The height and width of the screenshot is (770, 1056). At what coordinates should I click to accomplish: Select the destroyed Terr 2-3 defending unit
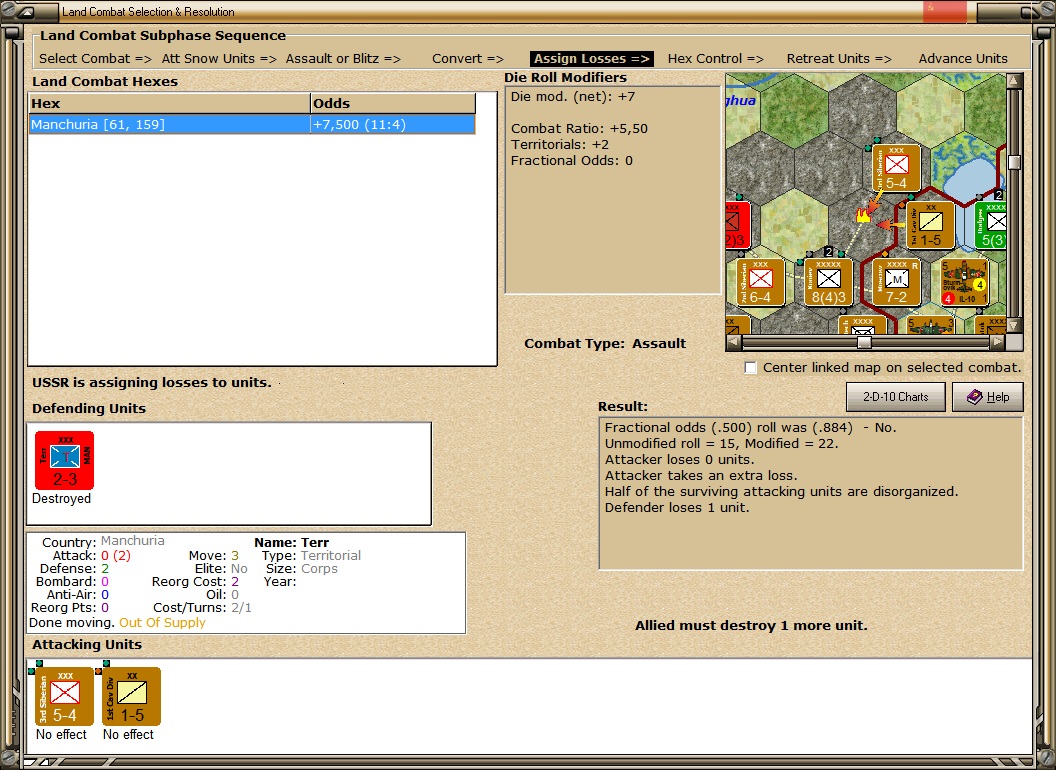64,461
